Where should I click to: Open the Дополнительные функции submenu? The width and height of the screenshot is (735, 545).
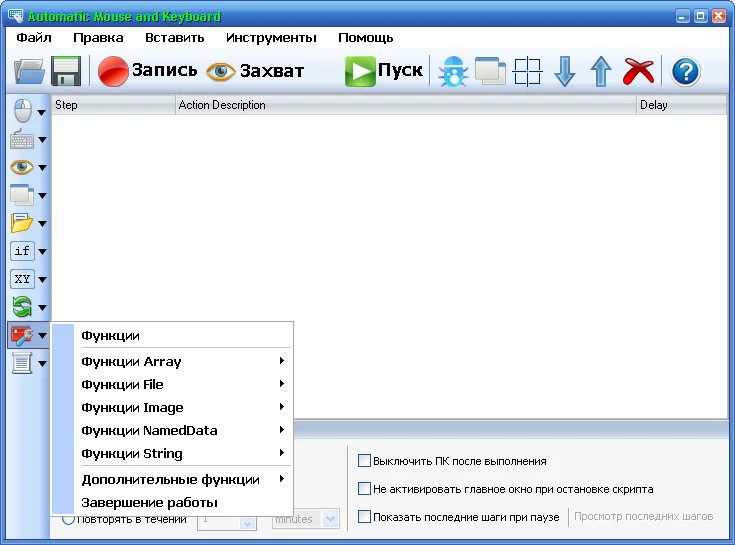click(x=172, y=479)
